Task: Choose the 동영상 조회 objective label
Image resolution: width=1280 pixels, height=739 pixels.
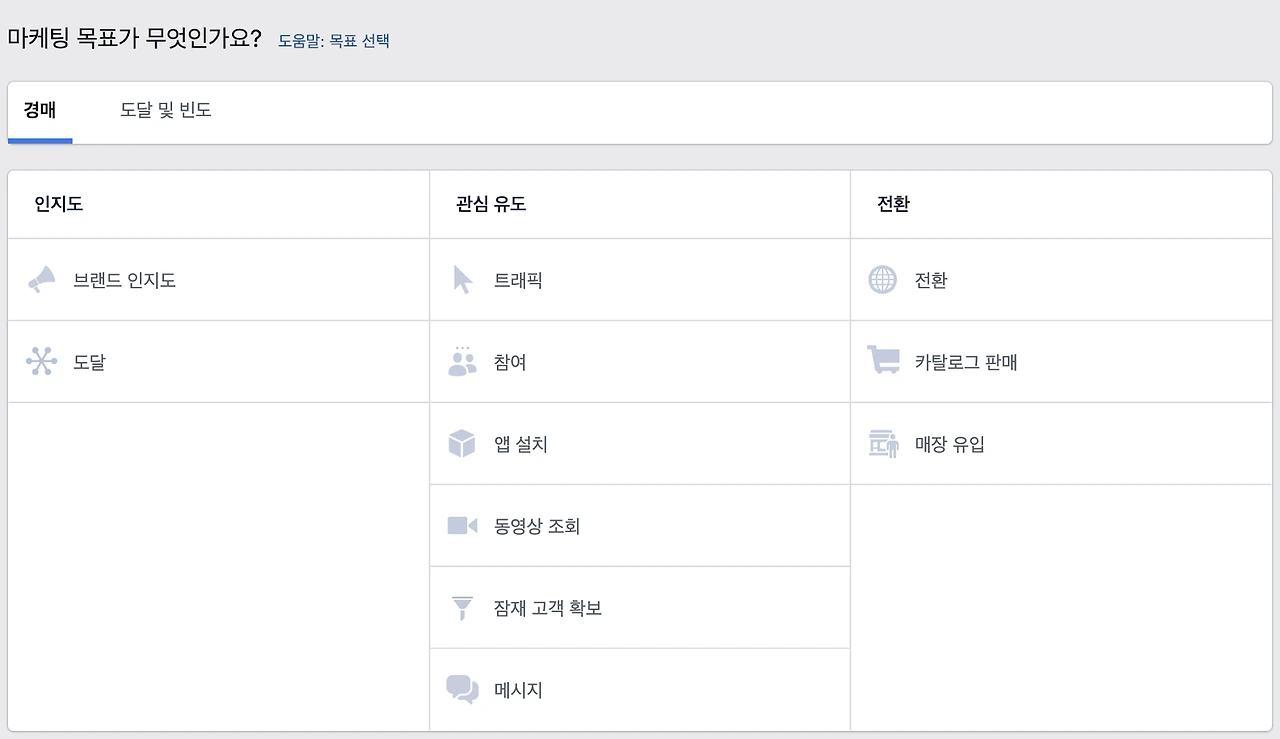Action: coord(537,527)
